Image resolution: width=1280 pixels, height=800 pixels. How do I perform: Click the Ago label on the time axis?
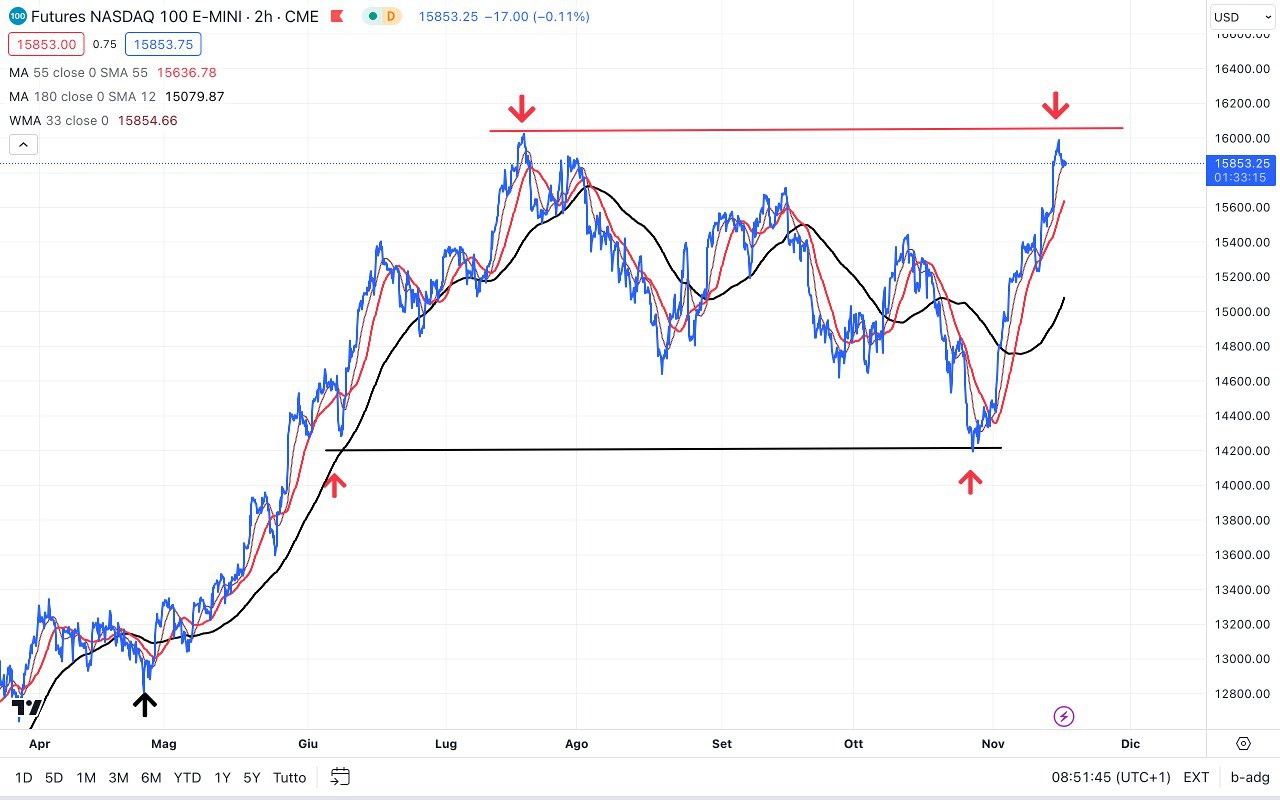pos(576,744)
